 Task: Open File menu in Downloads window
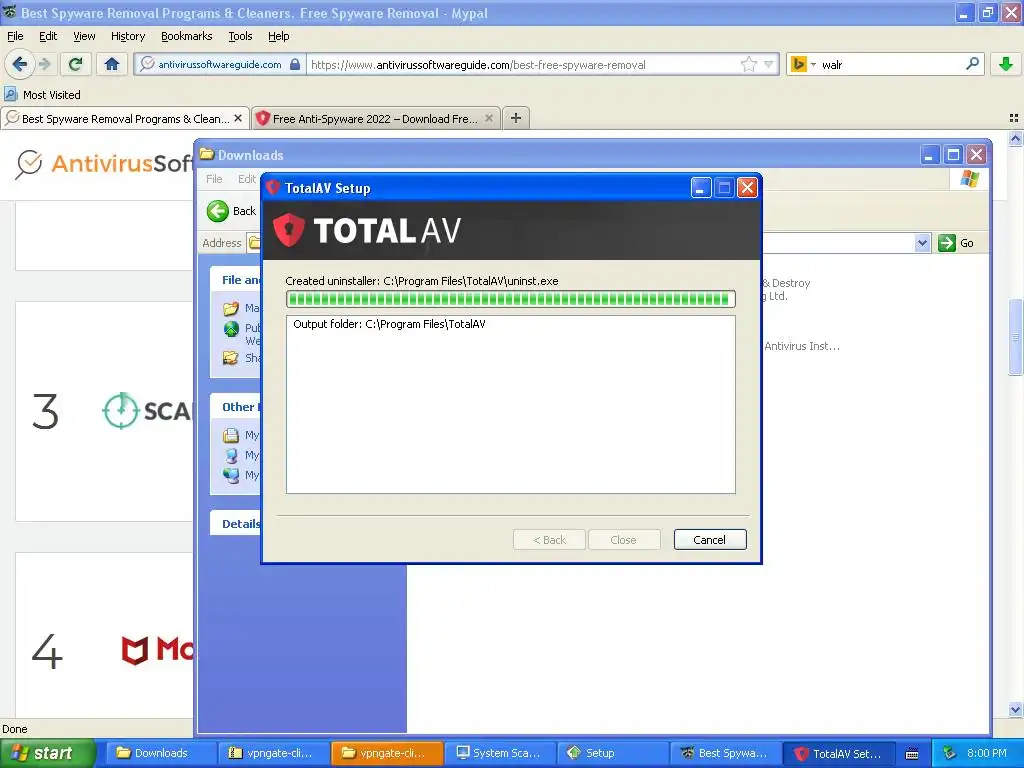click(214, 179)
